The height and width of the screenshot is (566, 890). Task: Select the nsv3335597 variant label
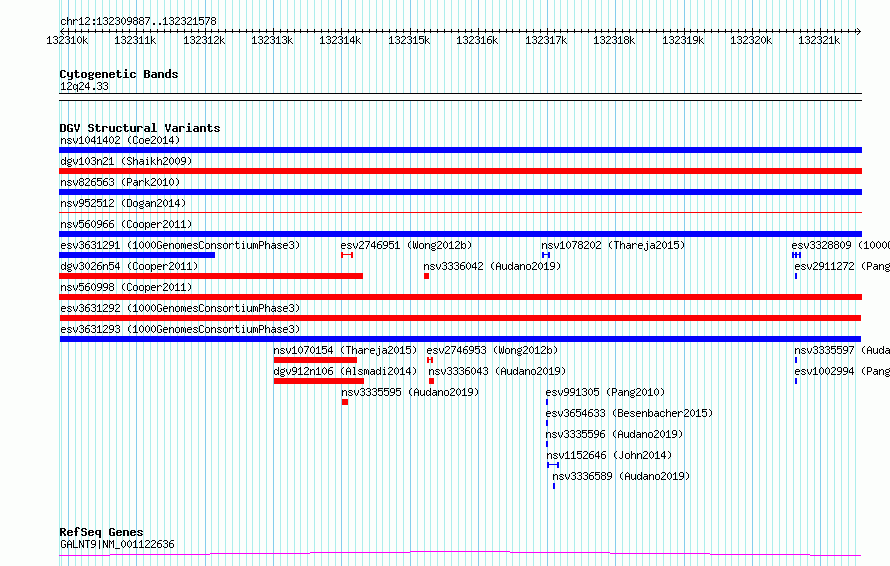[x=842, y=350]
